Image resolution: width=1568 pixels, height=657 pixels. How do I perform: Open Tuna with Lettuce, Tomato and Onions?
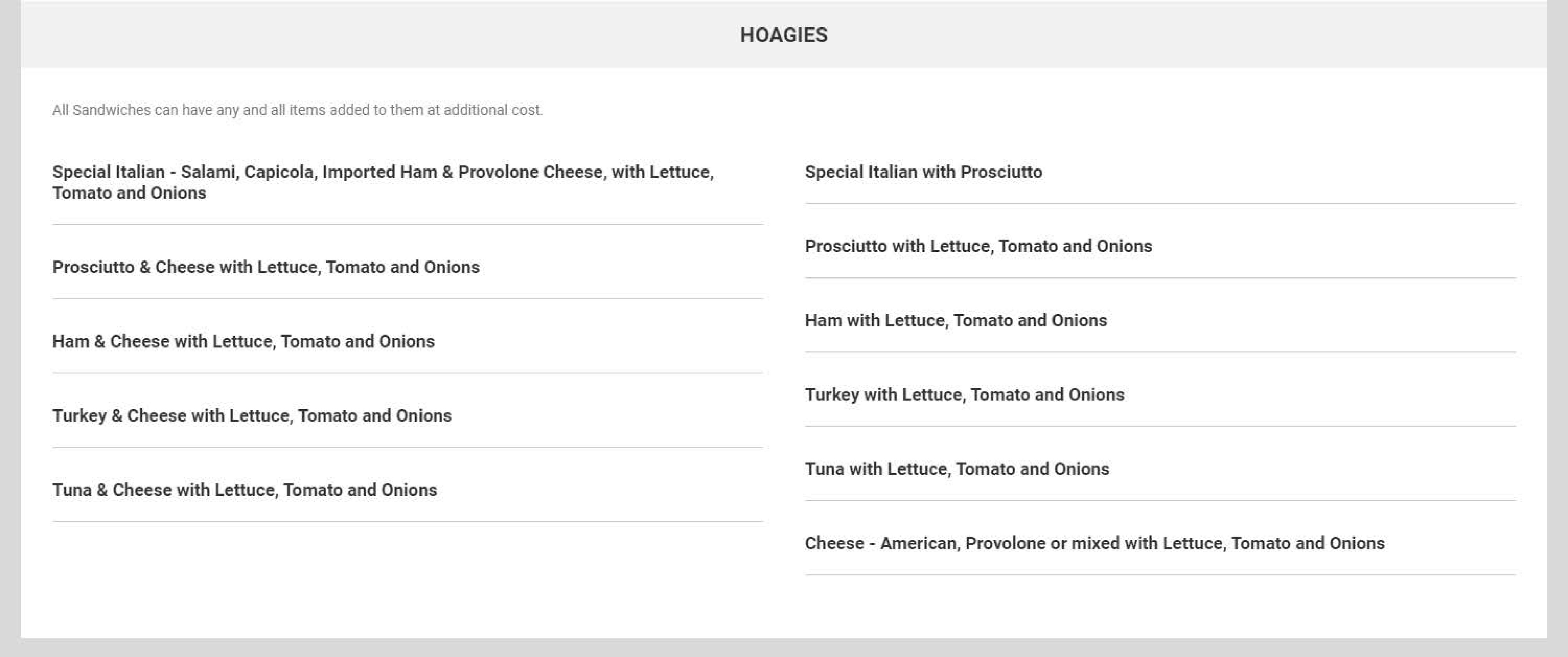(957, 470)
